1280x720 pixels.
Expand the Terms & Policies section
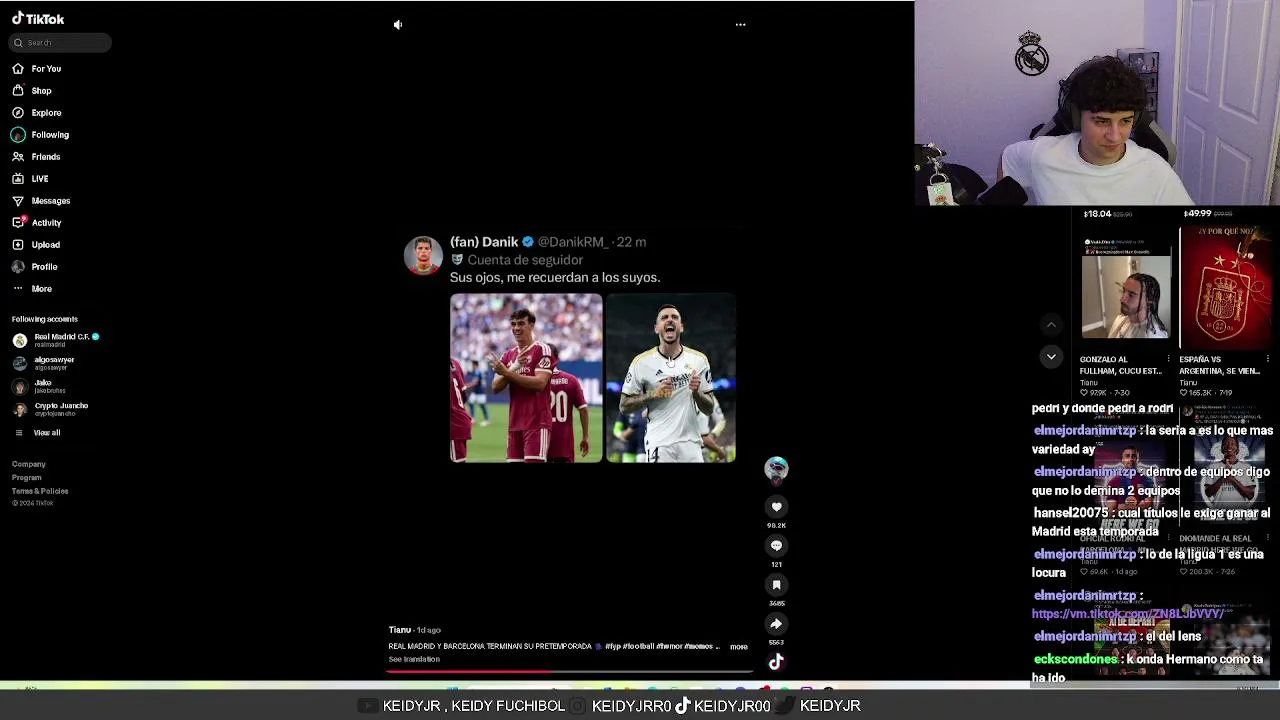point(40,491)
